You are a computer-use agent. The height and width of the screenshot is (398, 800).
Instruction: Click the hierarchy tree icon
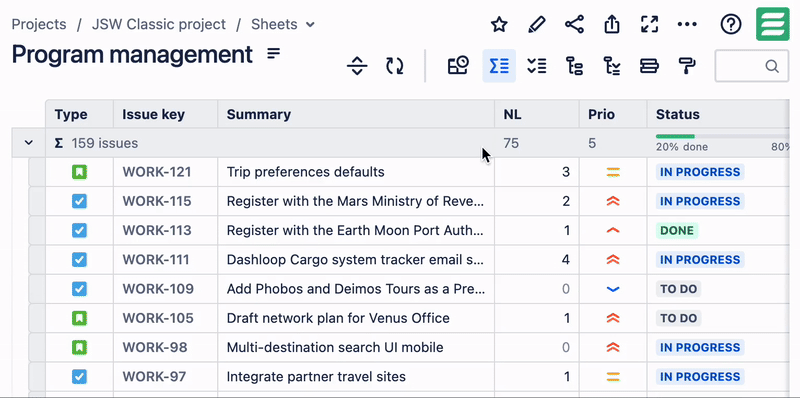(x=574, y=66)
